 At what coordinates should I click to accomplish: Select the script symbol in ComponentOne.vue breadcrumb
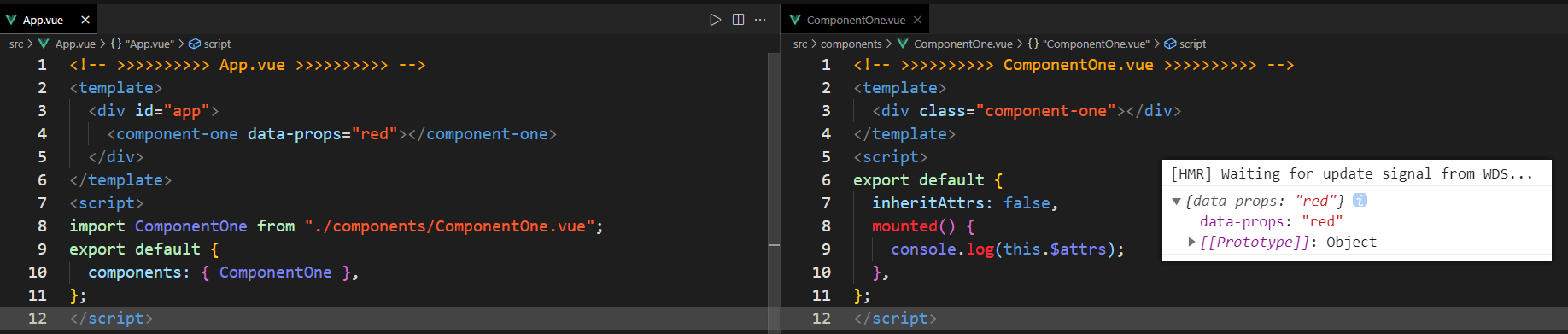coord(1185,44)
